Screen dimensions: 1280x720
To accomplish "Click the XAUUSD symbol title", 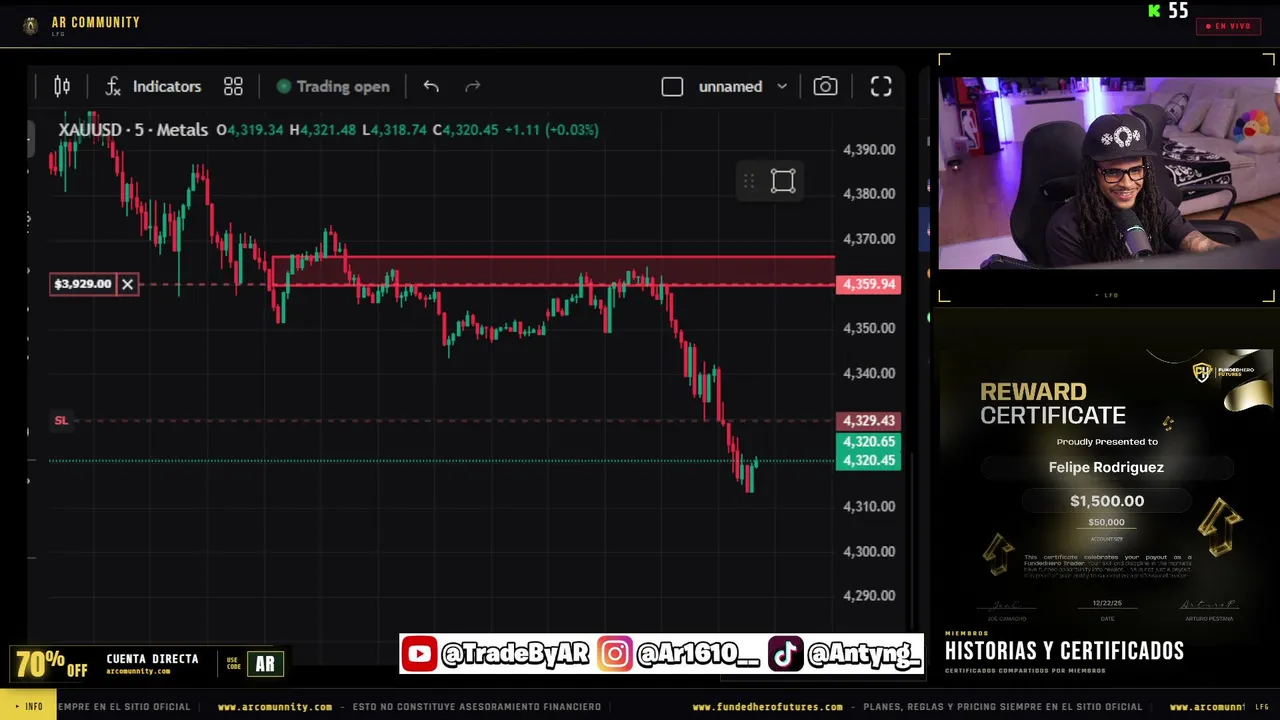I will [133, 130].
